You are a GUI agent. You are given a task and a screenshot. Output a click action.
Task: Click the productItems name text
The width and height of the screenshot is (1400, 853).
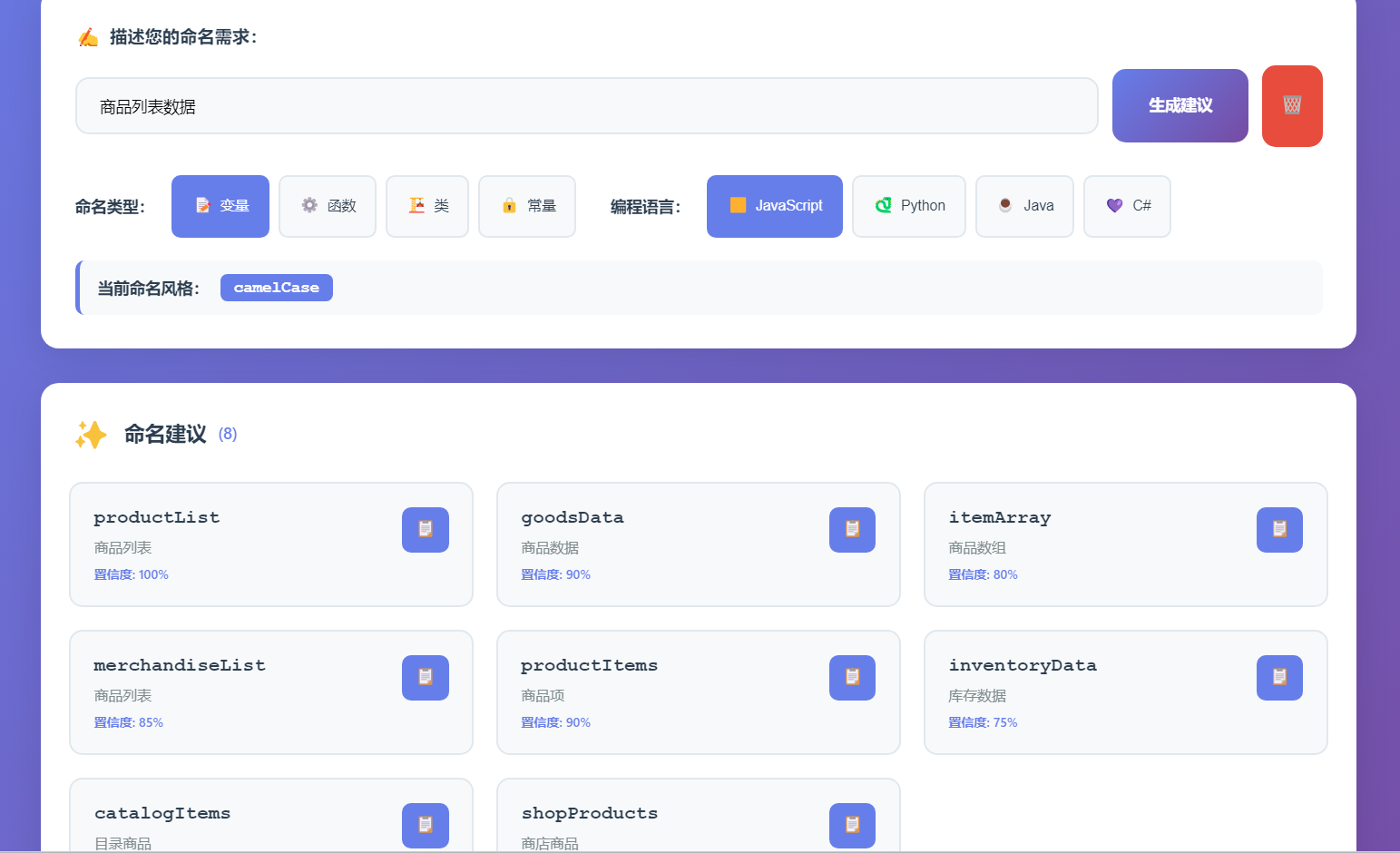589,665
